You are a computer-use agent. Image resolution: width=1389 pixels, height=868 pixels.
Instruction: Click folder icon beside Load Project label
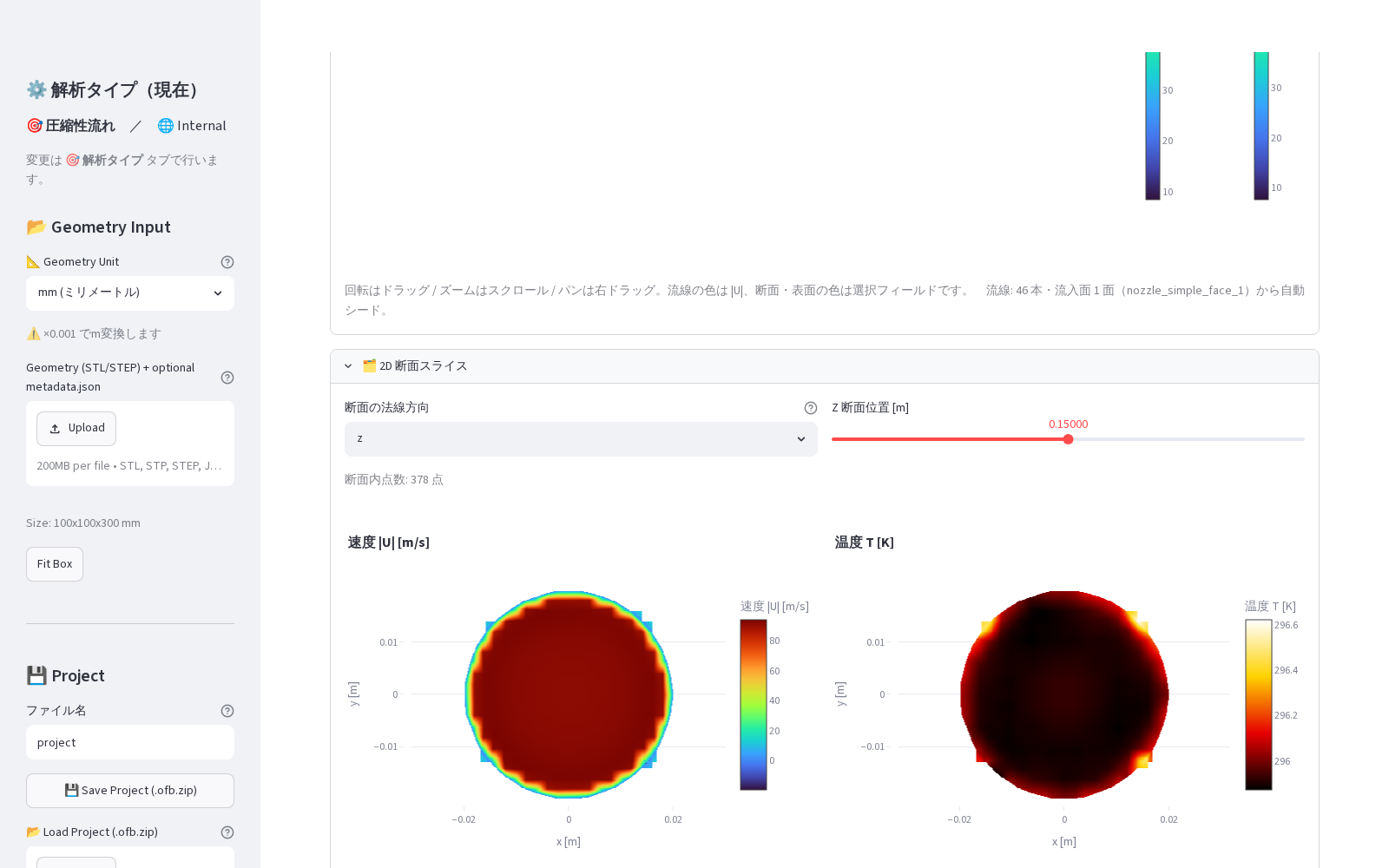click(33, 832)
